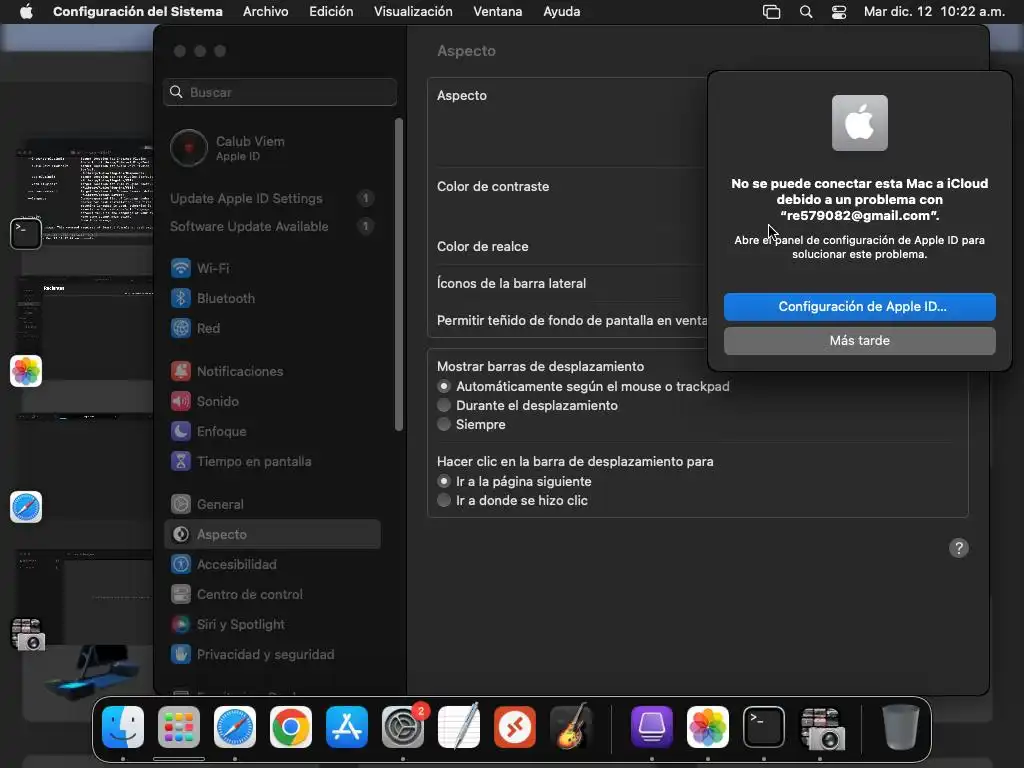Dismiss dialog with Más tarde
Screen dimensions: 1024x768
859,341
